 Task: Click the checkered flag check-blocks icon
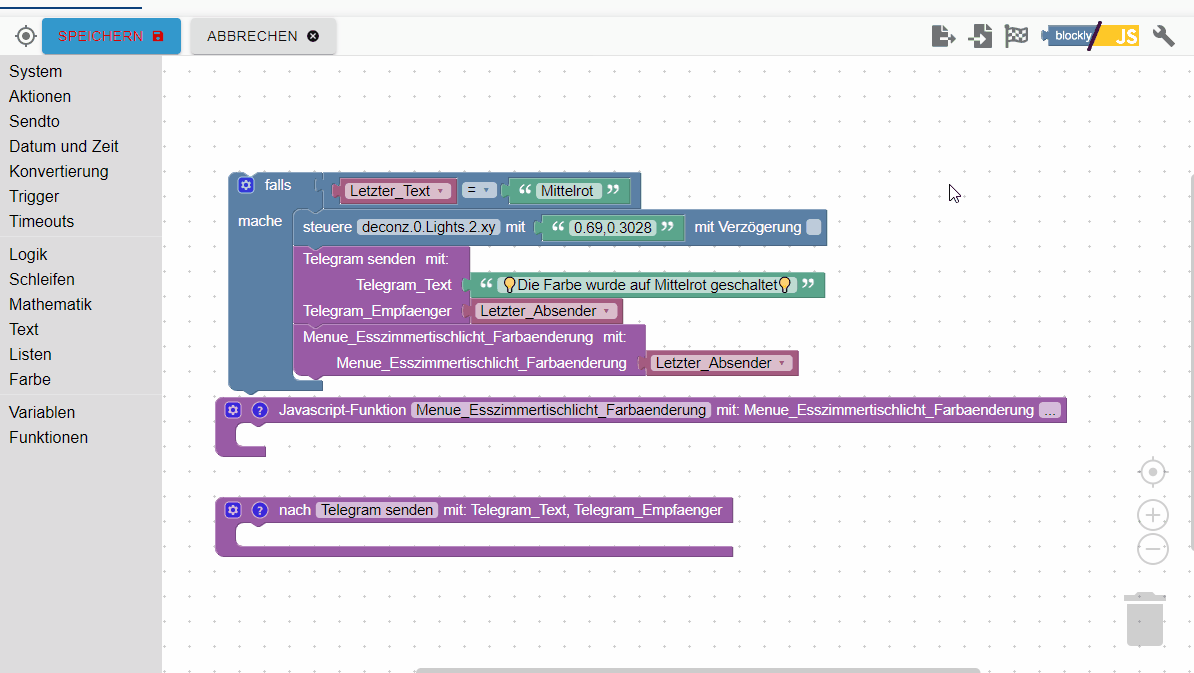pos(1017,36)
